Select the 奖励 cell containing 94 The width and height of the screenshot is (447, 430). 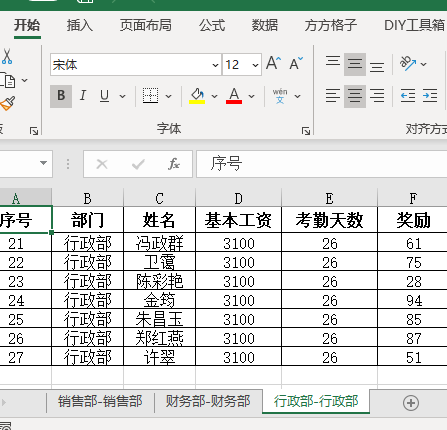(x=412, y=300)
